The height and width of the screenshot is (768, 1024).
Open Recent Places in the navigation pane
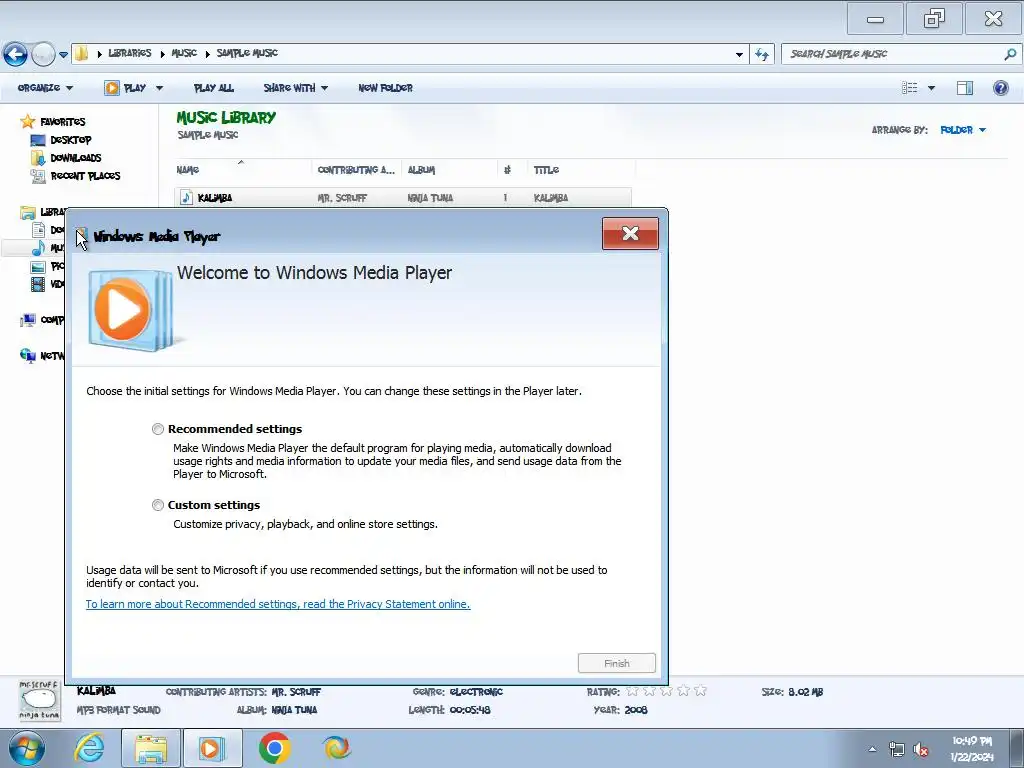85,176
